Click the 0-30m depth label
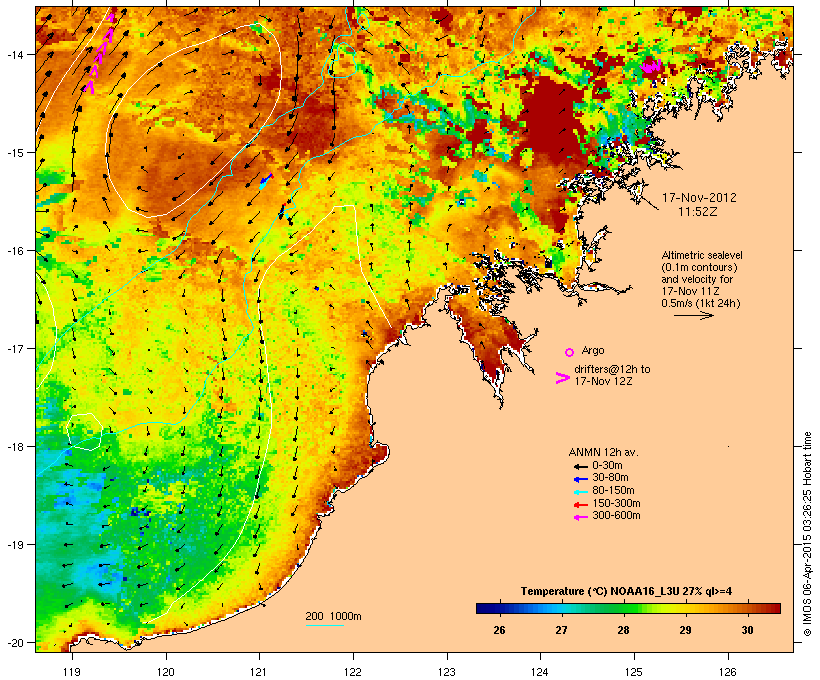The height and width of the screenshot is (680, 820). pyautogui.click(x=607, y=466)
